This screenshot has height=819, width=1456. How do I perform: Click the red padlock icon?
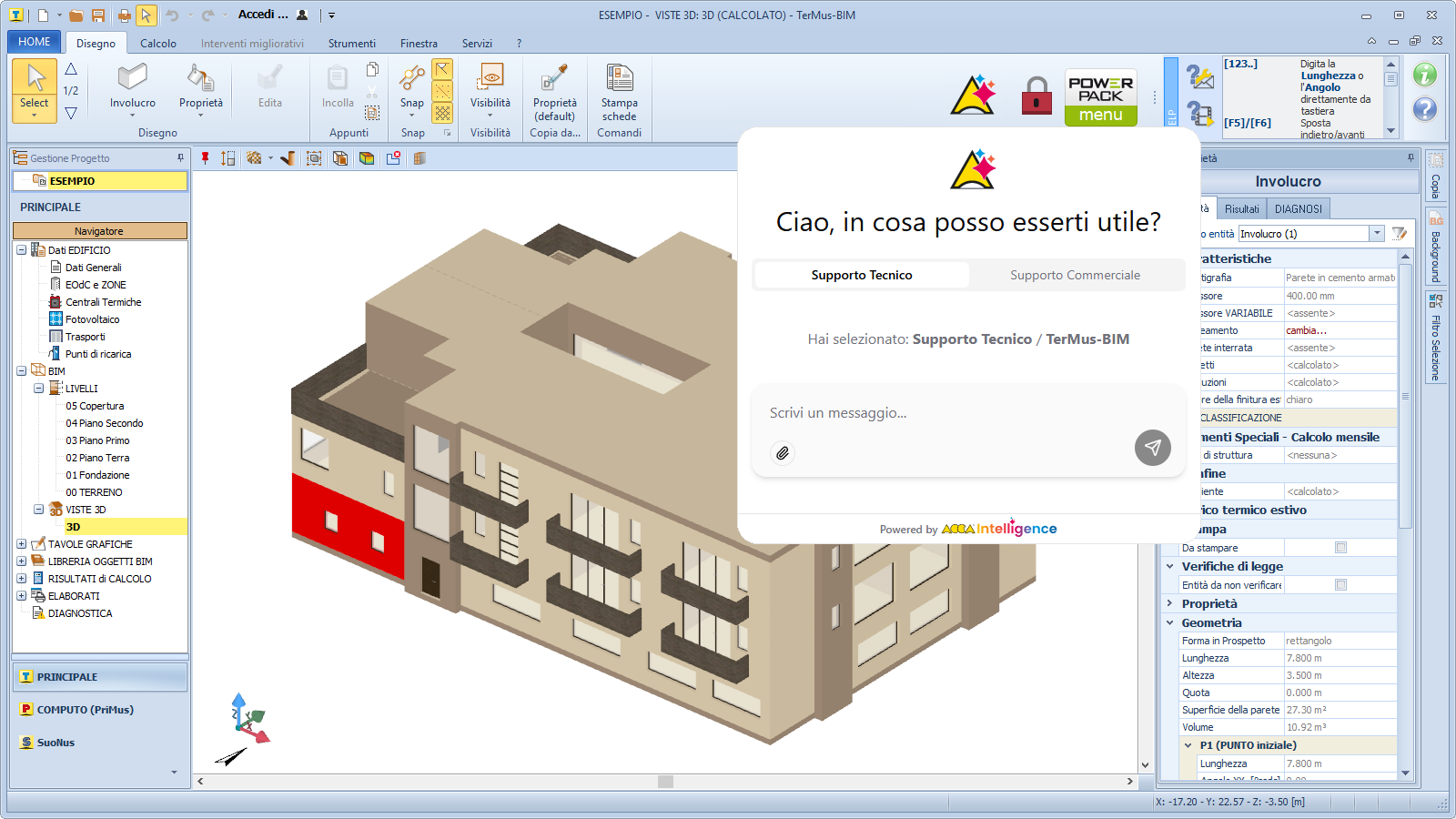point(1036,96)
